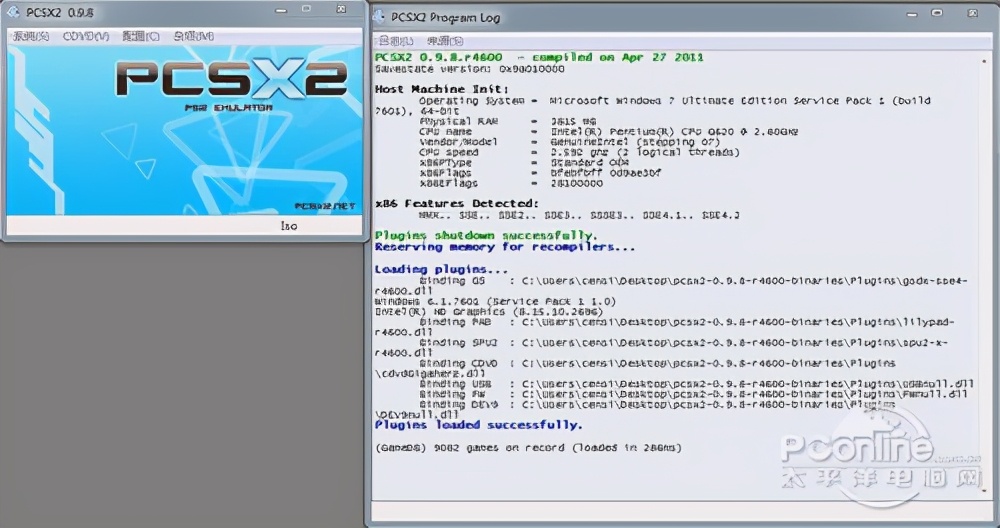This screenshot has width=1000, height=528.
Task: Open the last (Misc) menu in PCSX2 window
Action: [194, 37]
